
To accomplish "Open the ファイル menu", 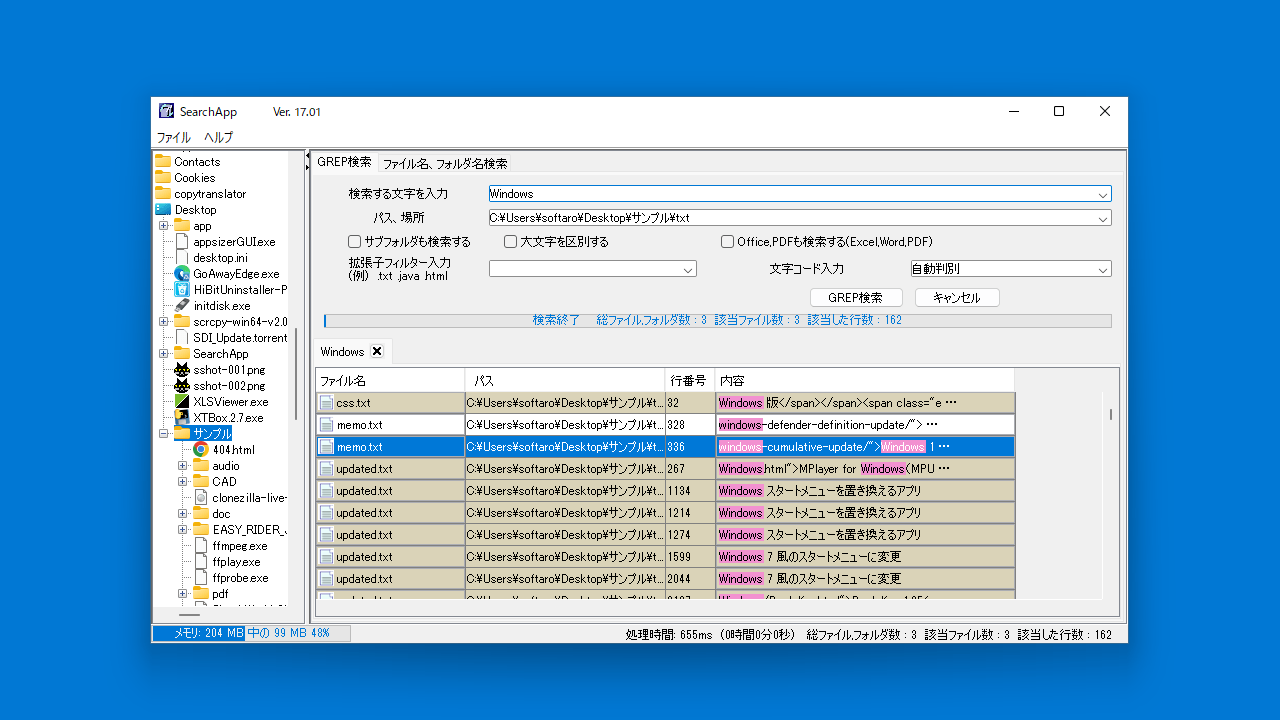I will [173, 137].
